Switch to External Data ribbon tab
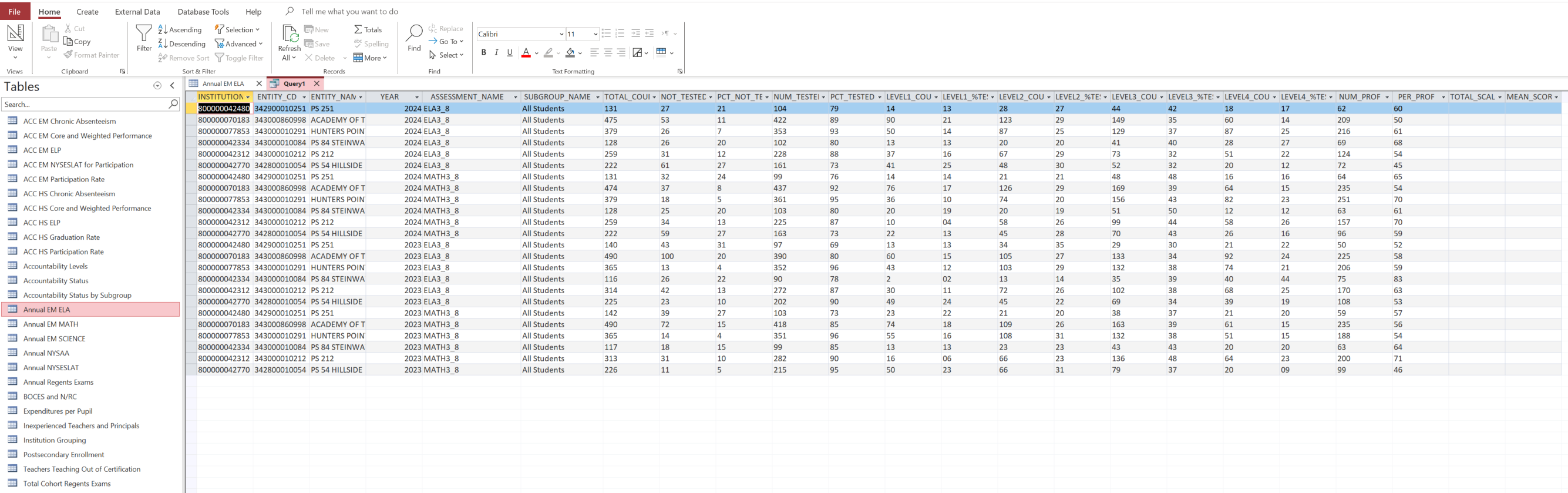This screenshot has width=1568, height=493. (x=137, y=12)
